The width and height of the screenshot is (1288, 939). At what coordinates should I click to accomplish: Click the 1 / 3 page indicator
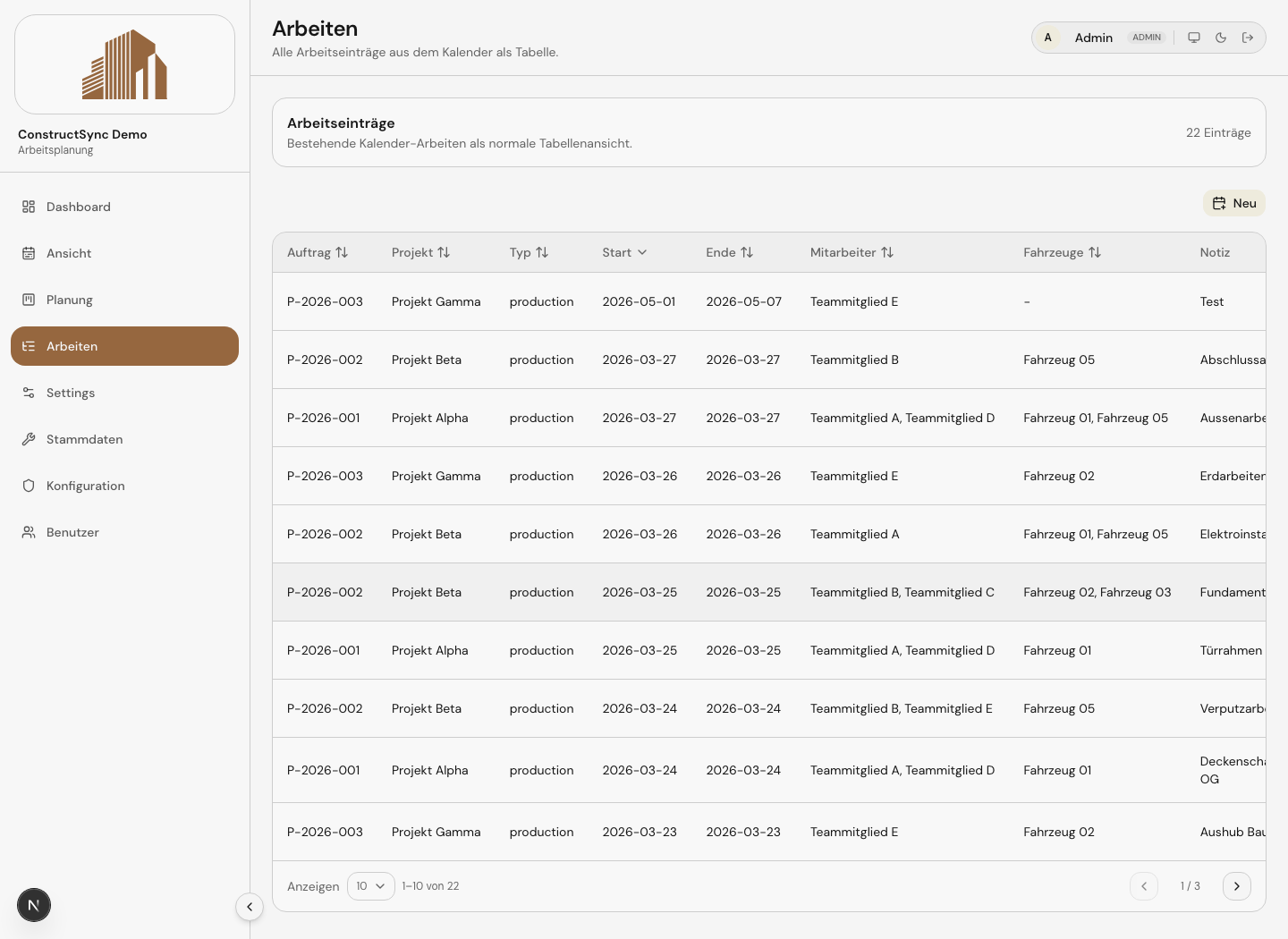(1191, 886)
